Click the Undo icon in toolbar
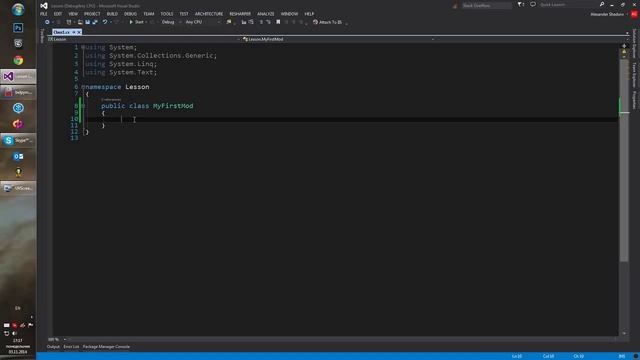640x360 pixels. point(105,22)
